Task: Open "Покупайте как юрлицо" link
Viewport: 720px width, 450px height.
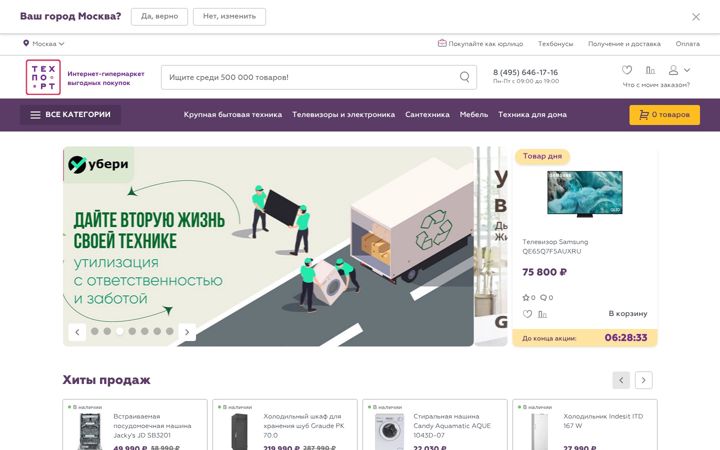Action: (x=485, y=44)
